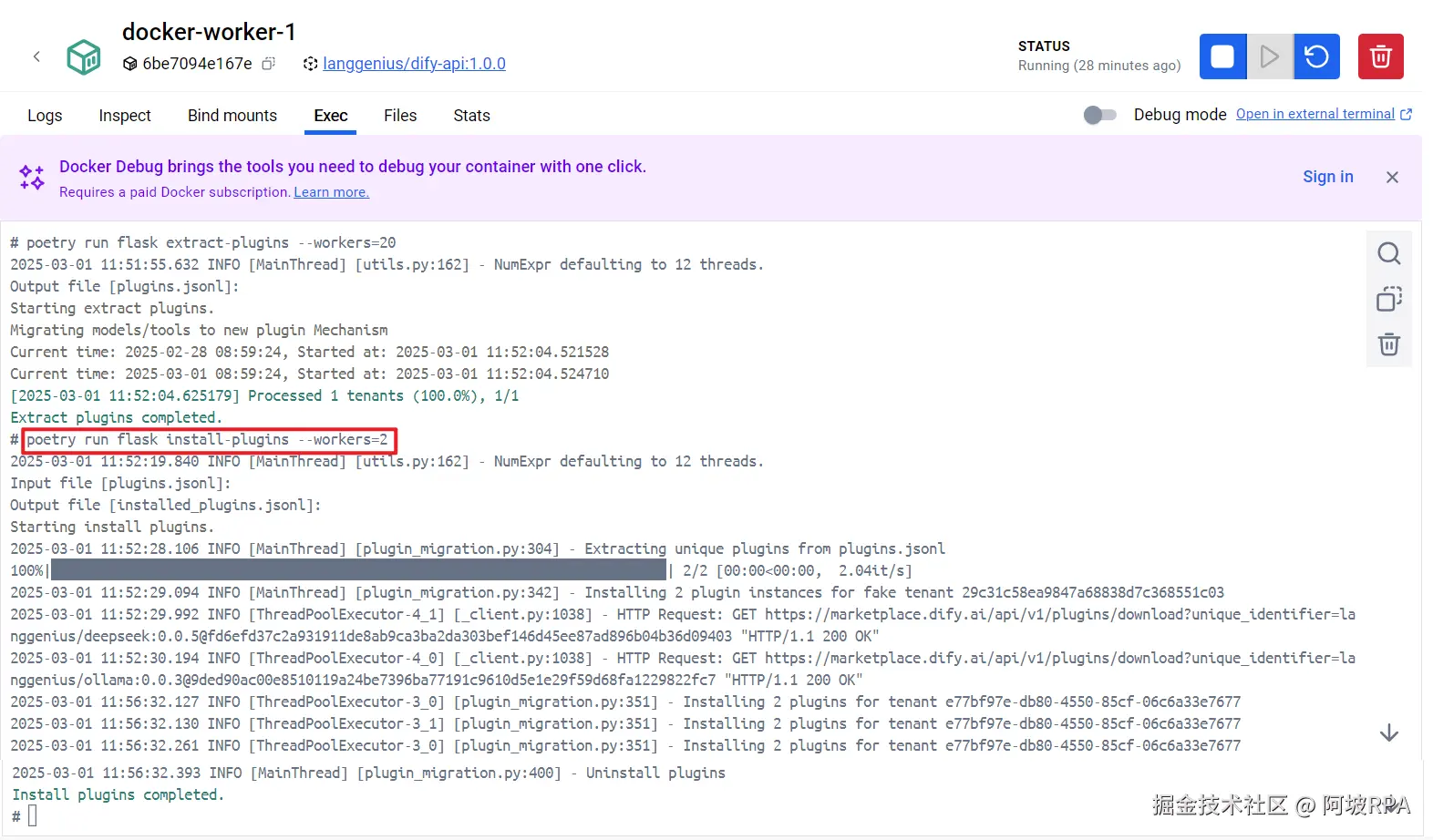1433x840 pixels.
Task: Click the 'Migrating models/tools to new plugin Mechanism' line
Action: (199, 330)
